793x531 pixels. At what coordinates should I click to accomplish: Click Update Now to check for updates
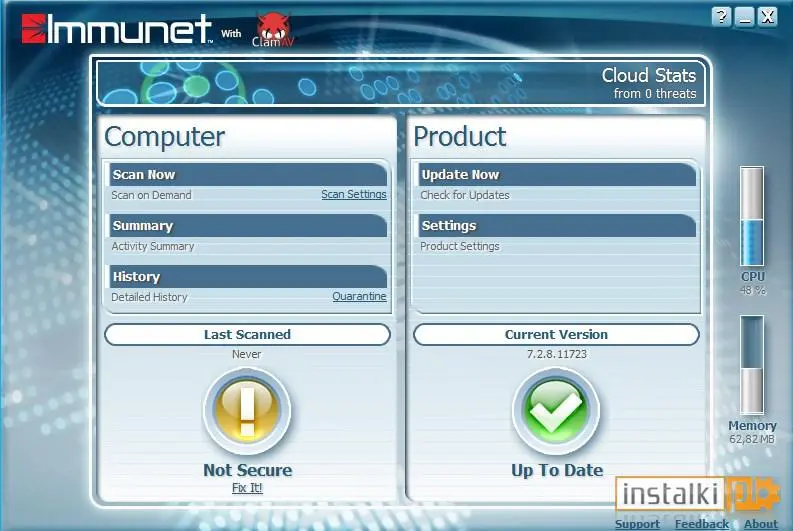click(460, 174)
